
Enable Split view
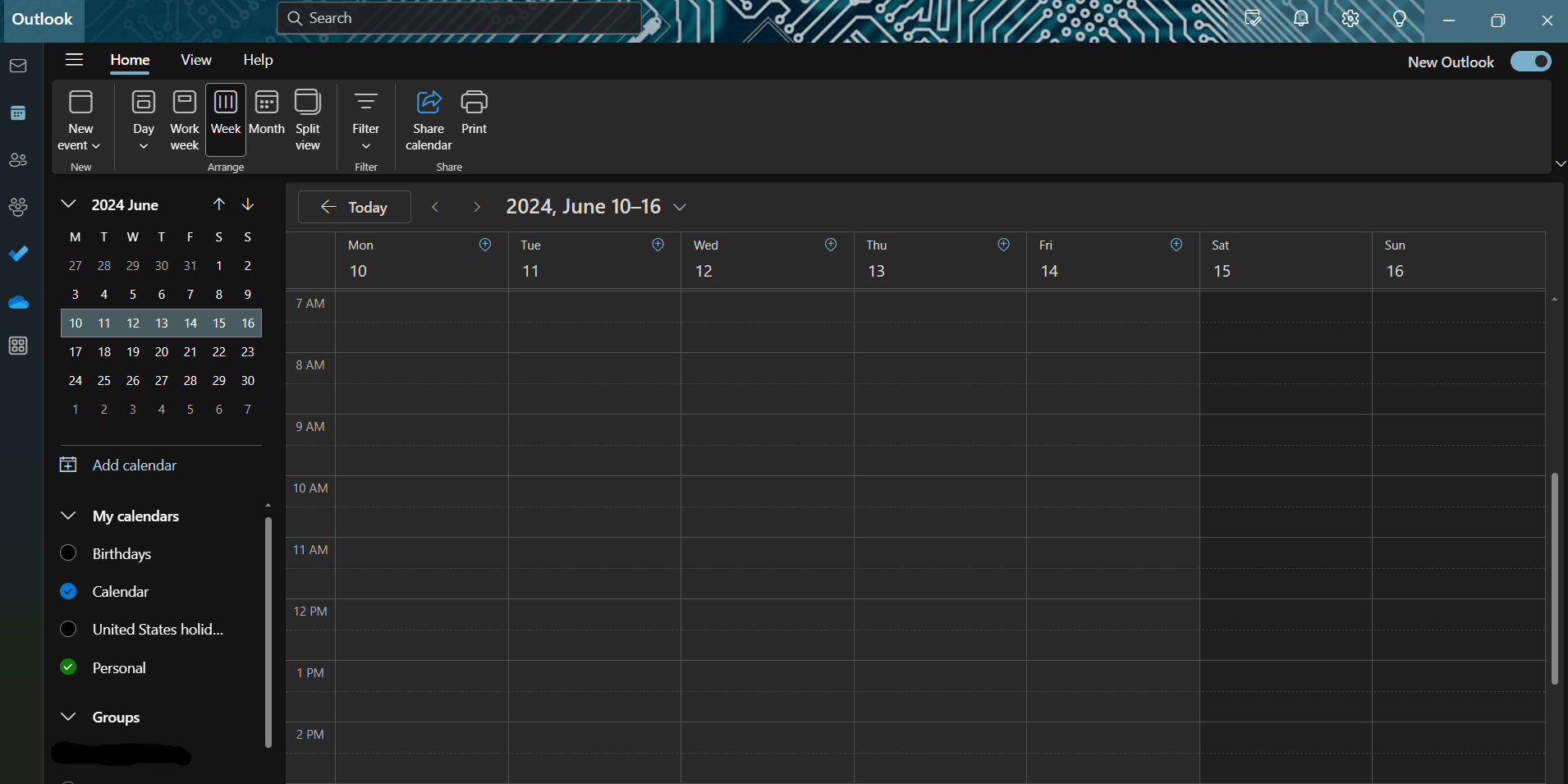pyautogui.click(x=308, y=120)
